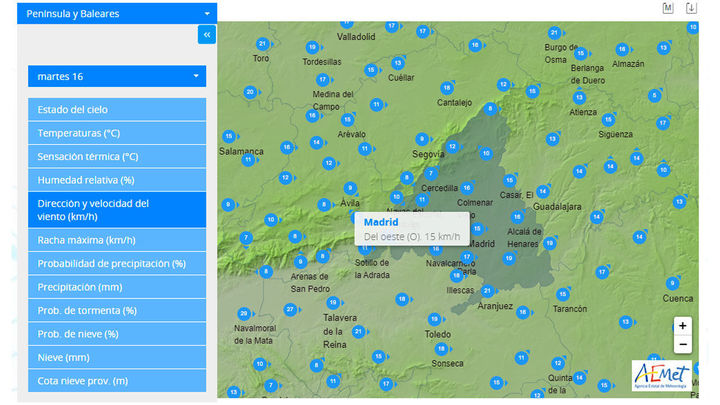Select Prob. de tormenta (%) layer

coord(117,310)
